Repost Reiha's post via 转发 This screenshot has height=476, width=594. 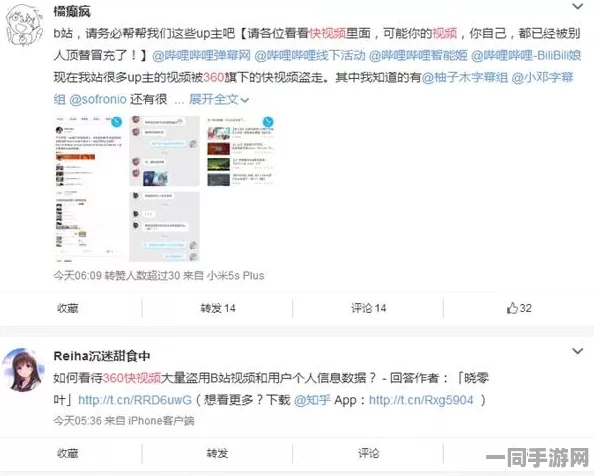tap(217, 453)
